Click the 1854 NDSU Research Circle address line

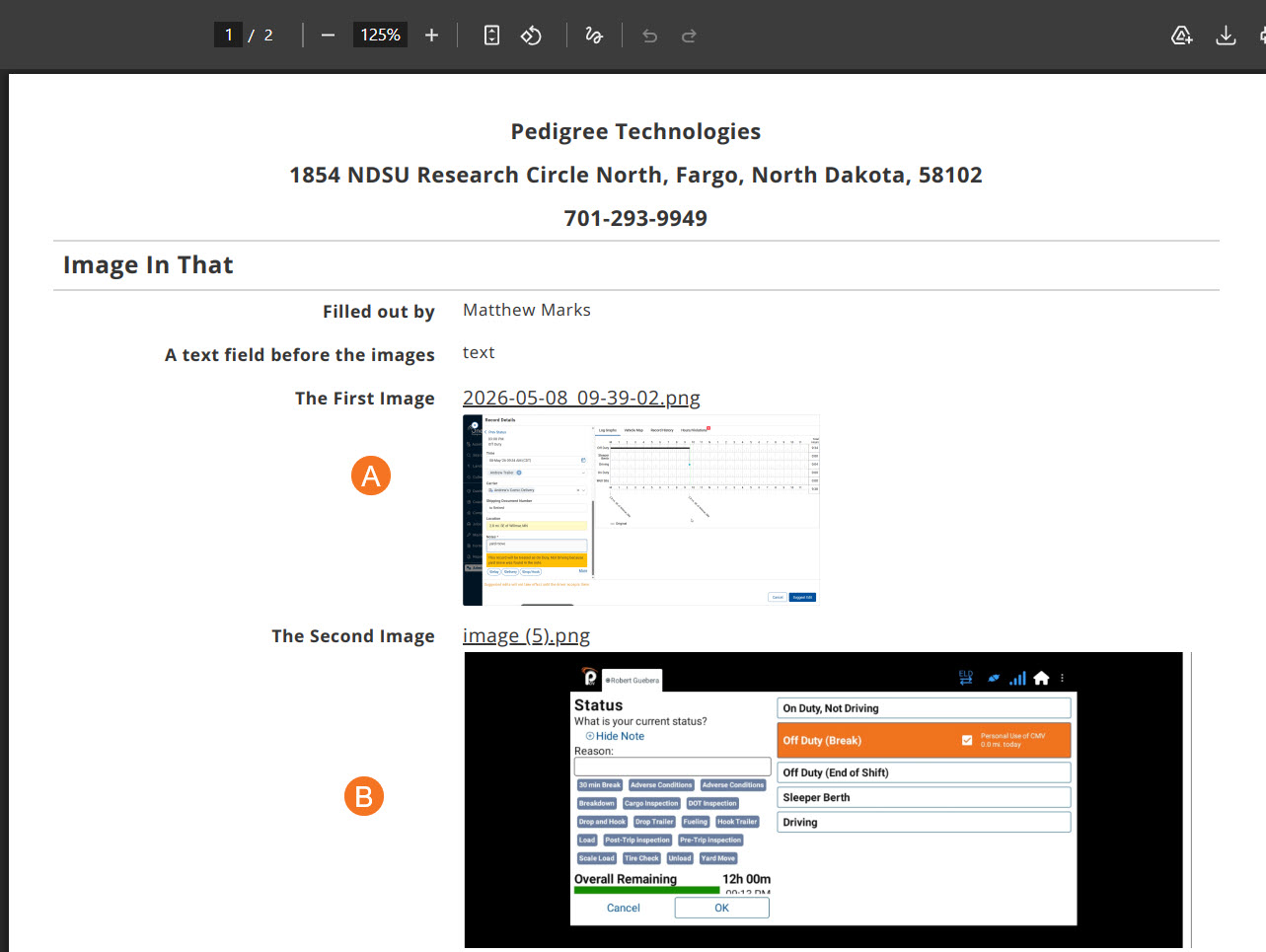click(x=635, y=175)
